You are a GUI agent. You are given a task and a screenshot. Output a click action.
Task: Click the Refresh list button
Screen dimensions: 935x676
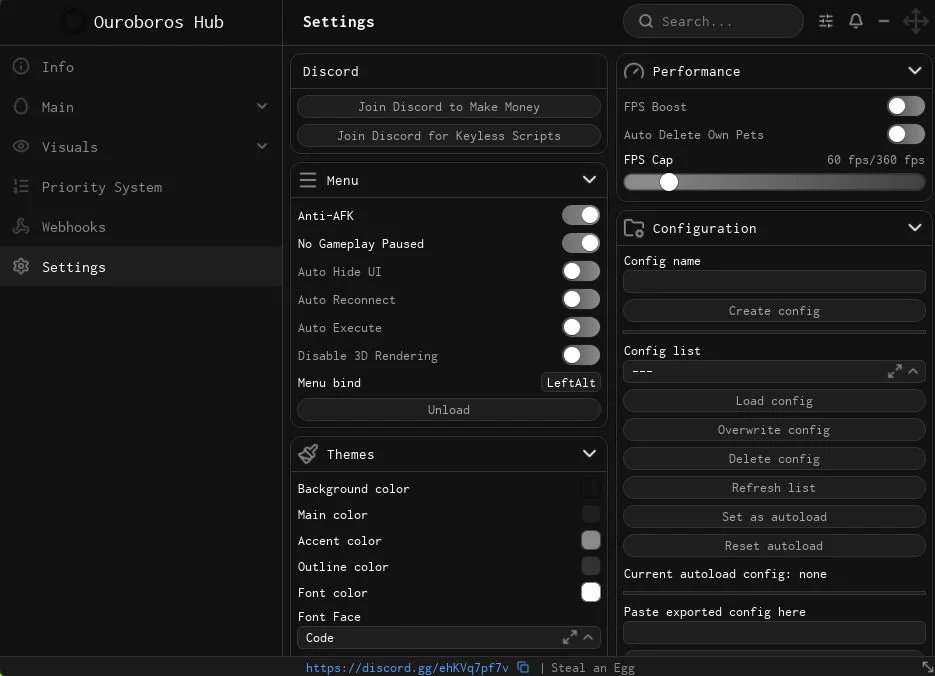click(774, 488)
